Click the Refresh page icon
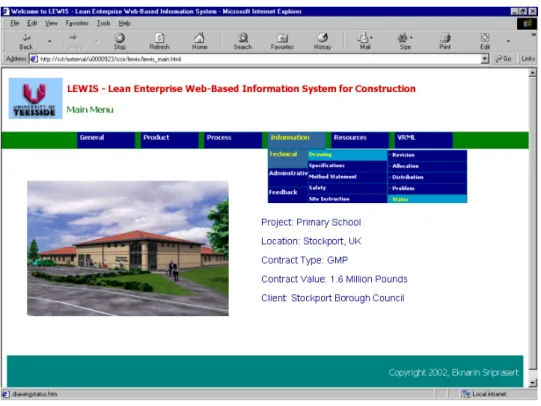The width and height of the screenshot is (541, 406). [x=159, y=41]
